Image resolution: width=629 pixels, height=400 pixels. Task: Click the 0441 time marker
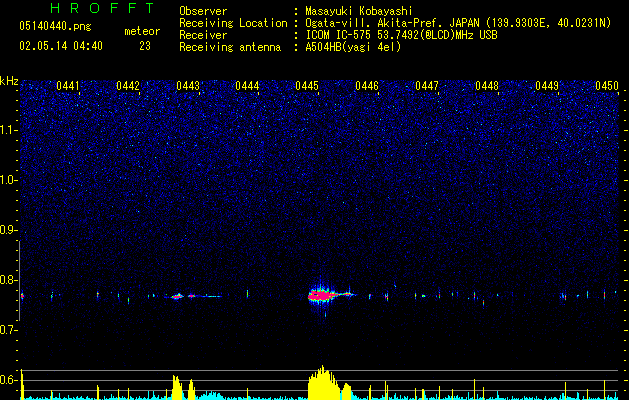[x=68, y=86]
